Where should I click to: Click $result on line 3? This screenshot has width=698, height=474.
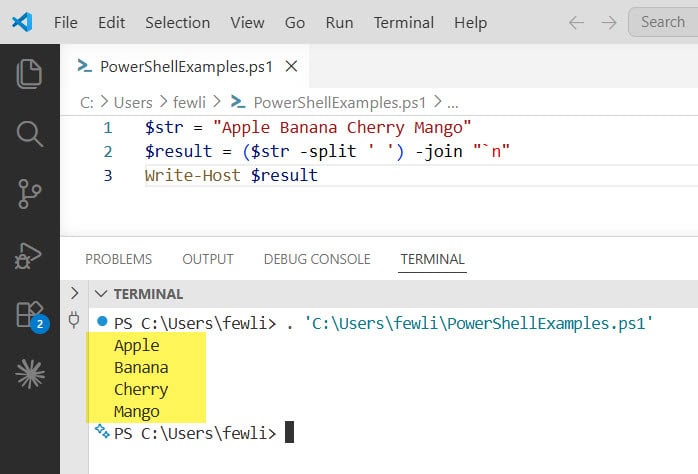284,175
